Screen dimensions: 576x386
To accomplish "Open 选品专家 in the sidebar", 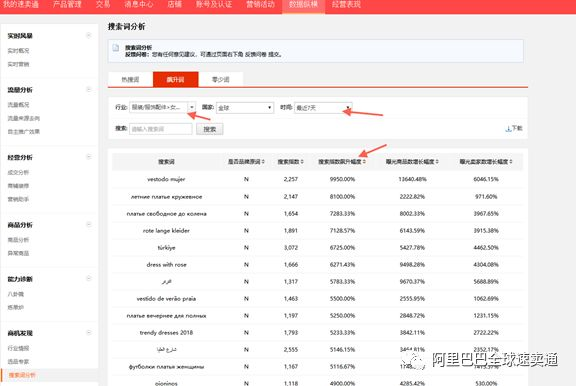I will point(18,361).
